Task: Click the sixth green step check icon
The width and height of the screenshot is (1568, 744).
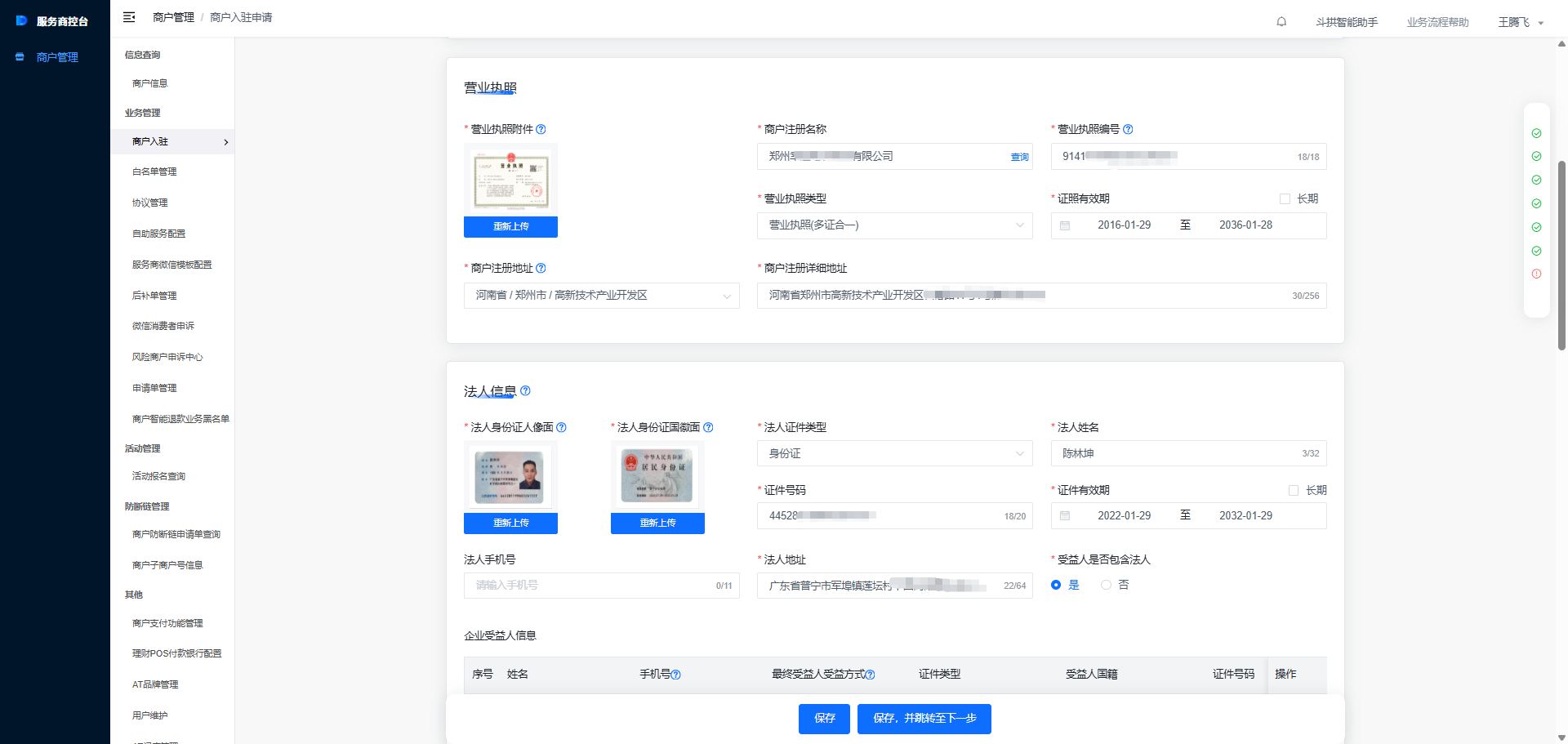Action: click(x=1536, y=251)
